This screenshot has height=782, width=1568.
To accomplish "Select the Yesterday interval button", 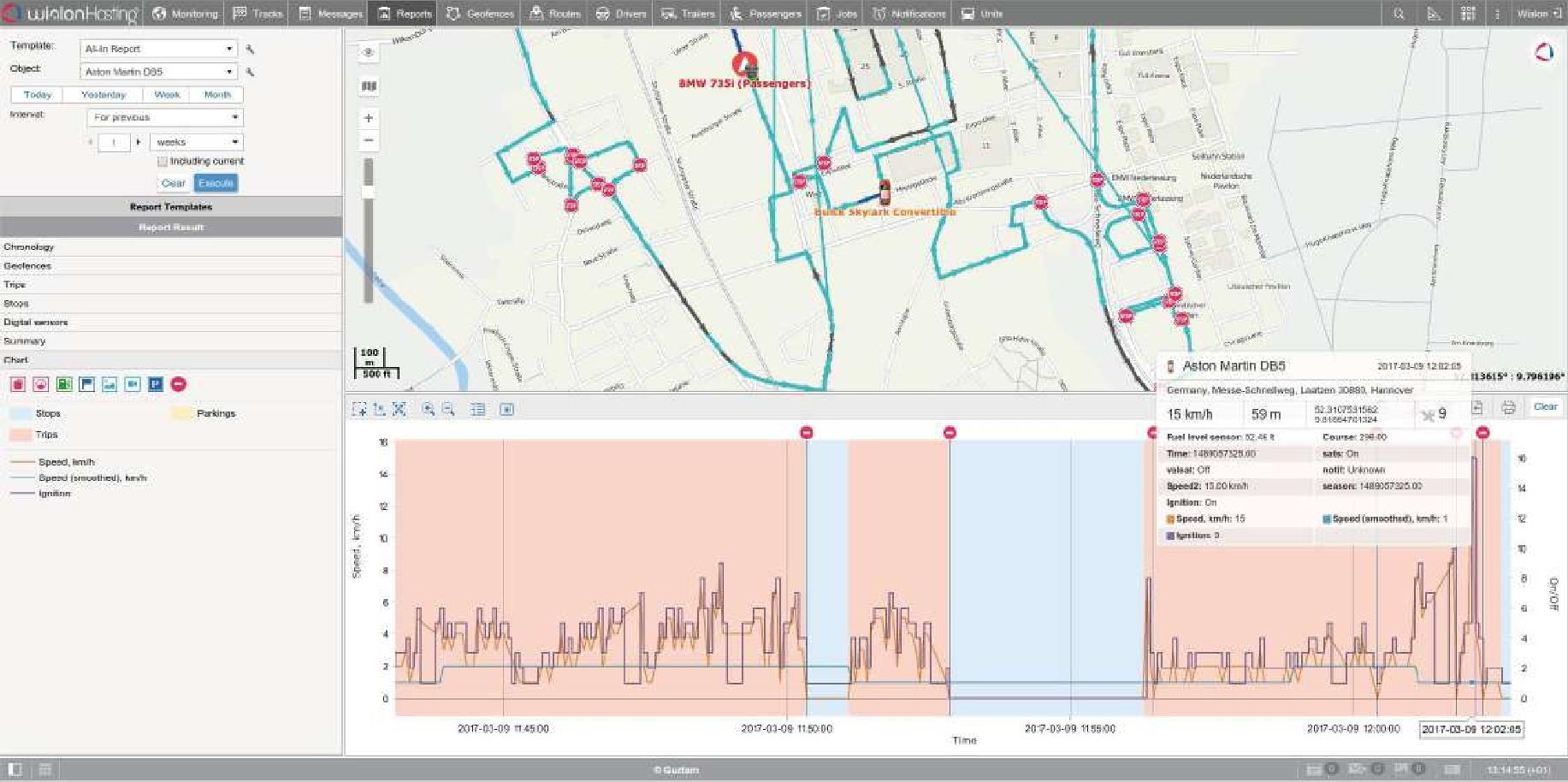I will 104,95.
